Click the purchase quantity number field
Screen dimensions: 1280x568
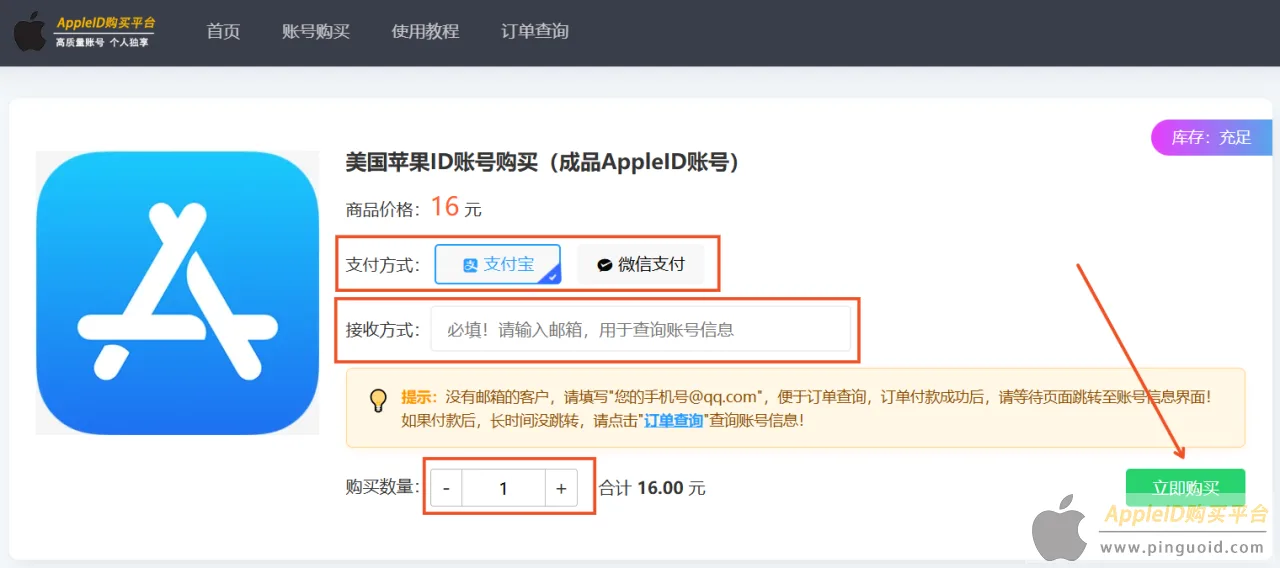tap(503, 489)
